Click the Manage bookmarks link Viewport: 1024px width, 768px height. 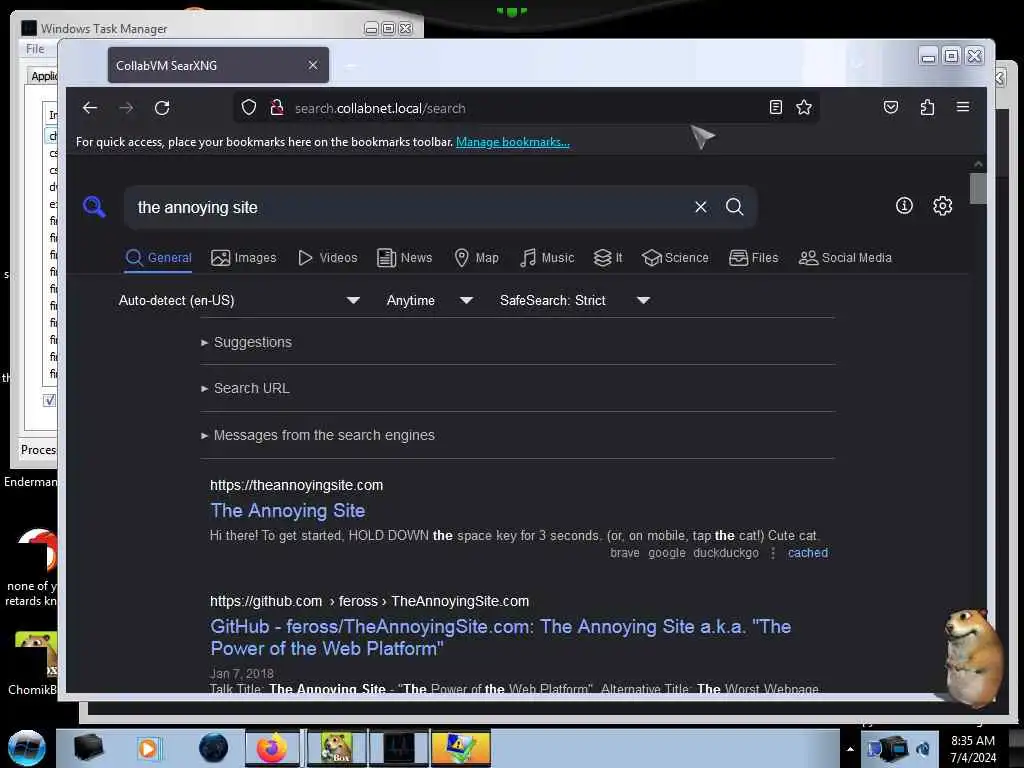[x=513, y=142]
